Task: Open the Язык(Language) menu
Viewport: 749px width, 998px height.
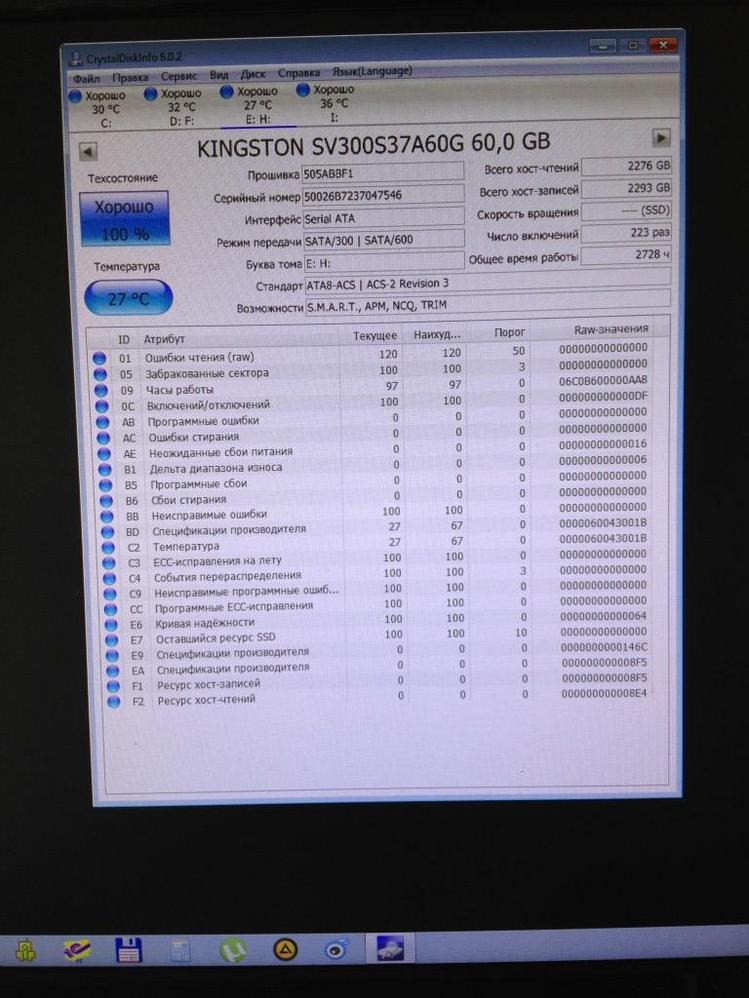Action: [x=372, y=71]
